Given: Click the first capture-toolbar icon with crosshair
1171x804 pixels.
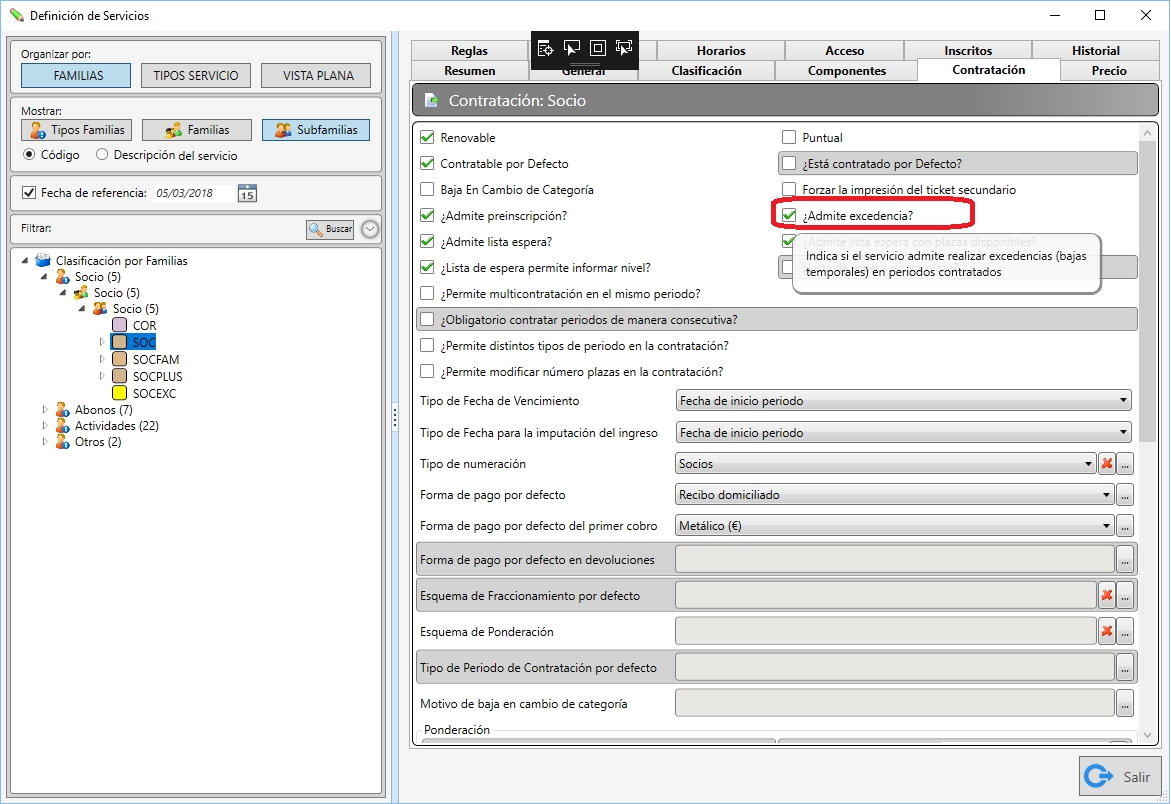Looking at the screenshot, I should click(x=545, y=49).
